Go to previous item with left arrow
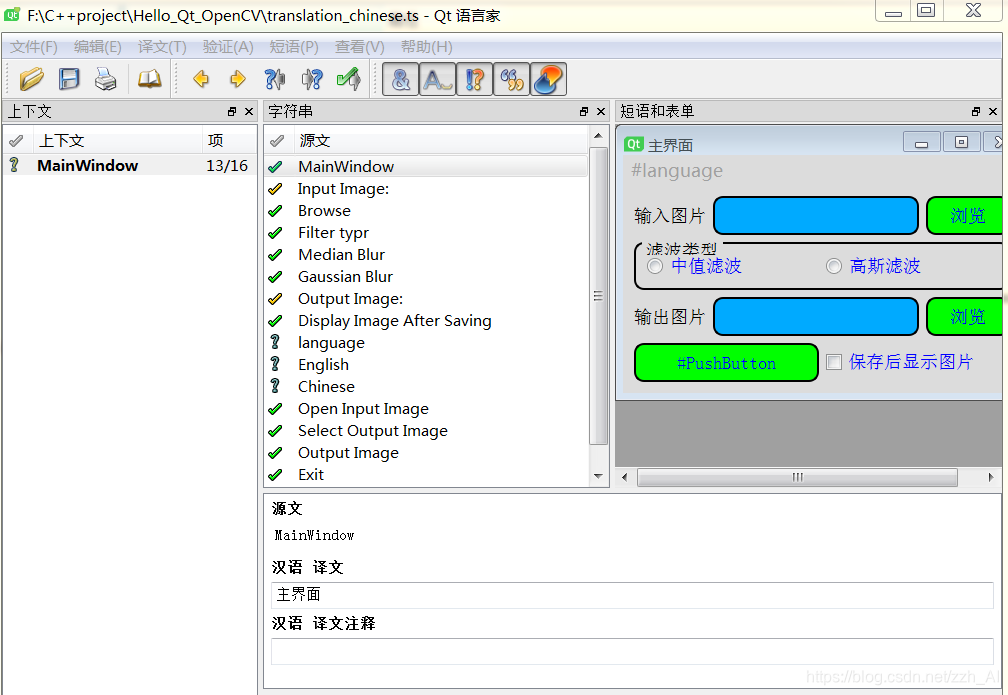The width and height of the screenshot is (1008, 695). click(x=201, y=79)
